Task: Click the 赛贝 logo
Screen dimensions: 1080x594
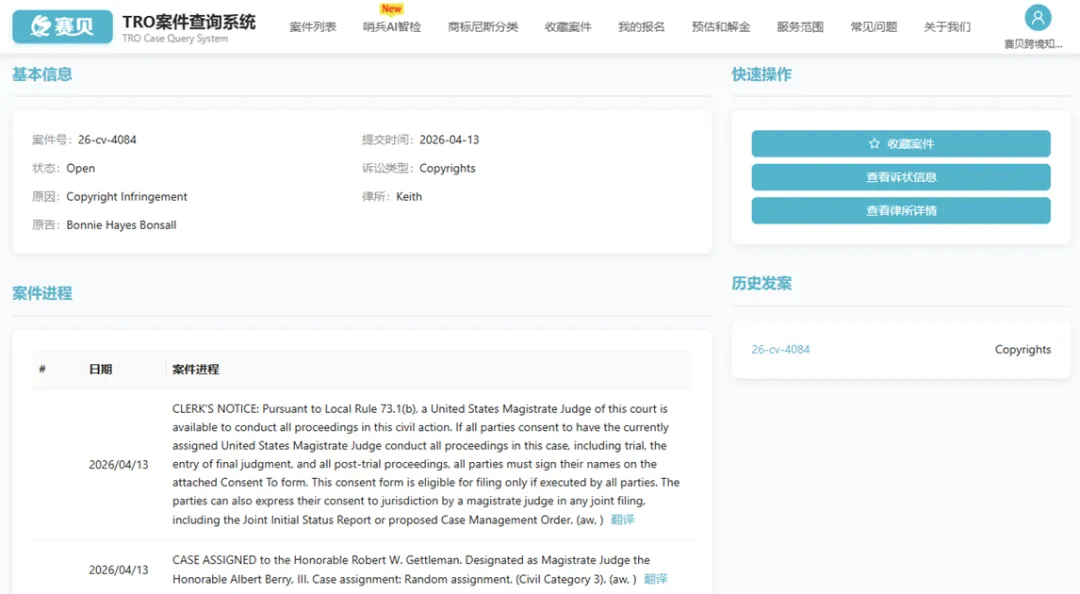Action: (x=62, y=26)
